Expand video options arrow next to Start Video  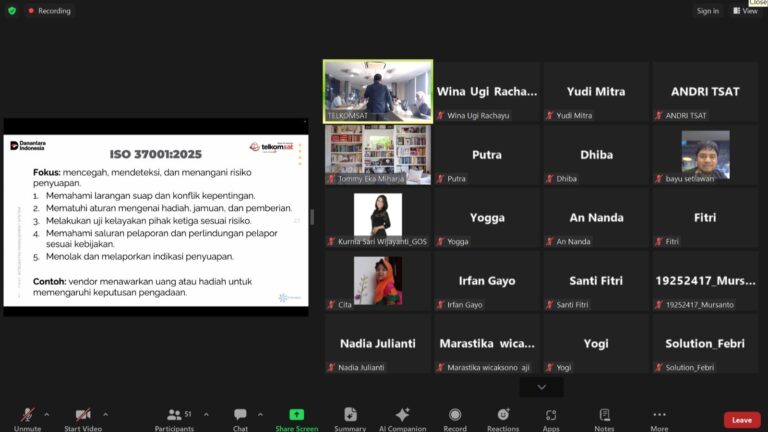click(105, 414)
